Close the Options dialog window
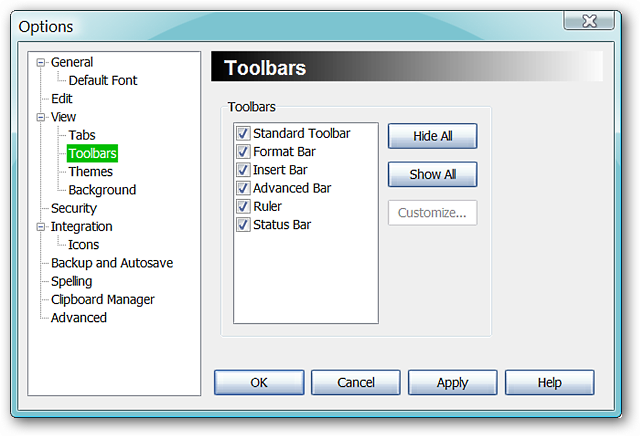This screenshot has height=436, width=640. click(x=589, y=21)
